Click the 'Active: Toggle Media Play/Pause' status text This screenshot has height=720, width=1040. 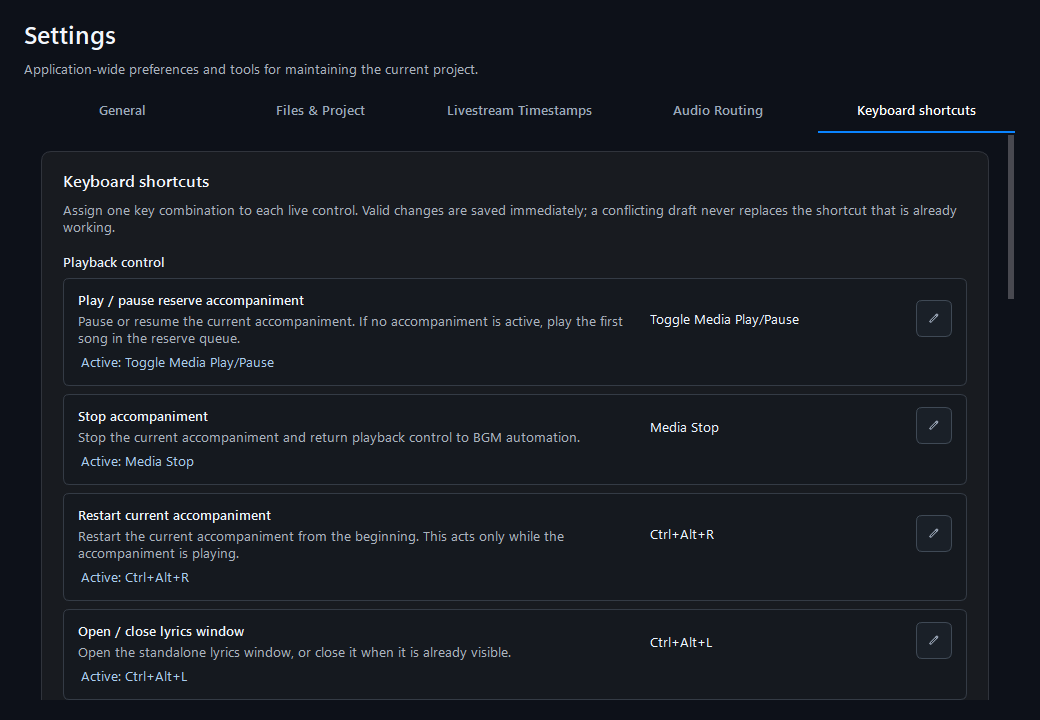tap(177, 363)
